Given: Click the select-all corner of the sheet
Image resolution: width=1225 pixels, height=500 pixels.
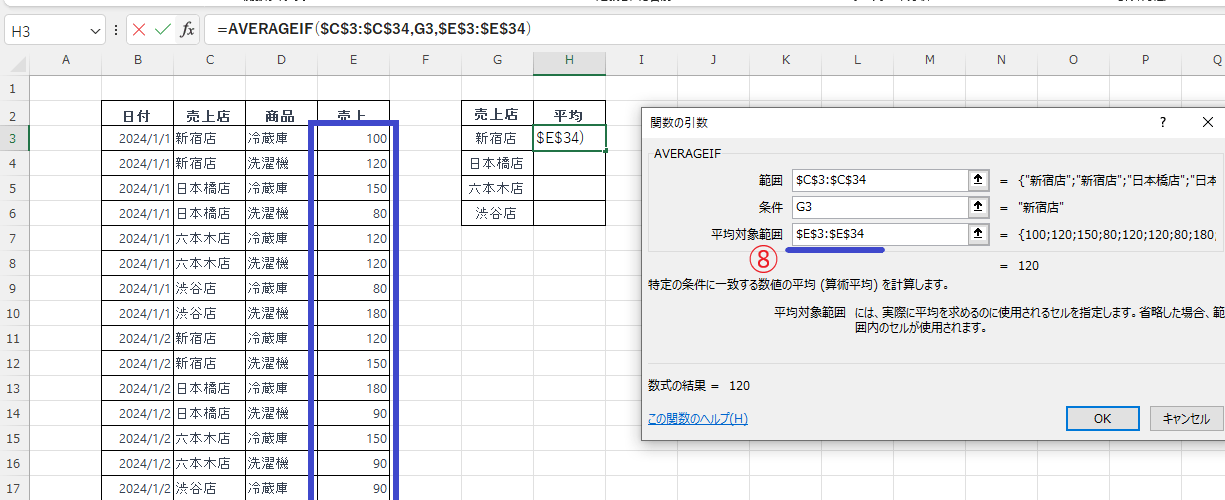Looking at the screenshot, I should click(14, 61).
